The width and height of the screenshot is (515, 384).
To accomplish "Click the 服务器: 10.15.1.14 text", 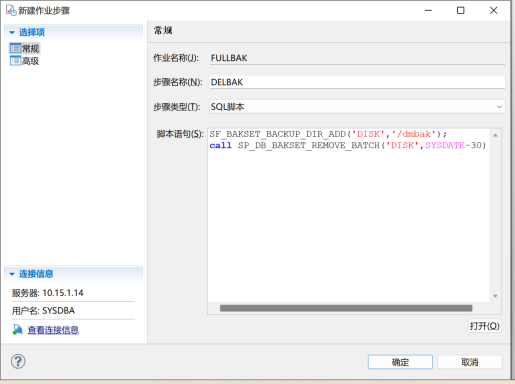I will point(48,293).
